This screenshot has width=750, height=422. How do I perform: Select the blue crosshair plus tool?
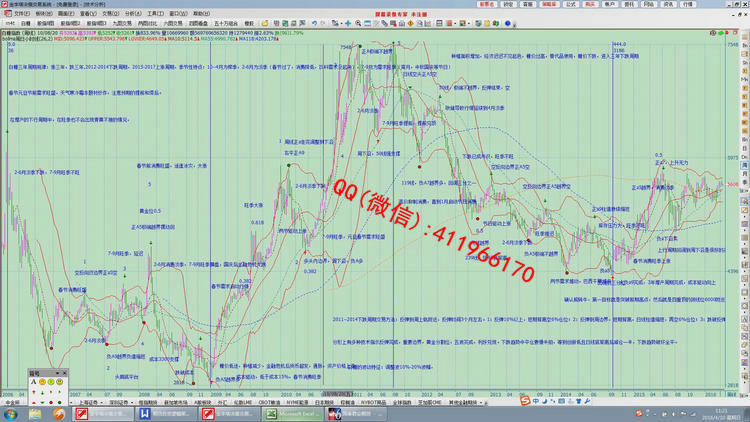(x=348, y=23)
